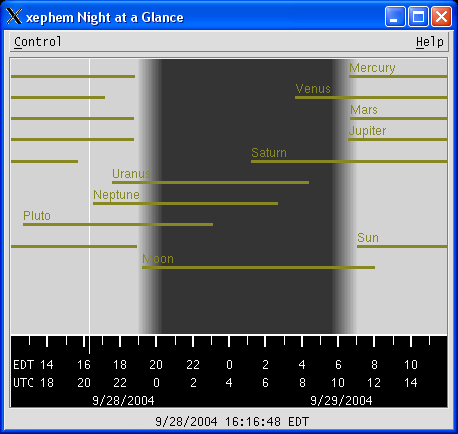Open the Control menu
Image resolution: width=458 pixels, height=434 pixels.
pos(38,42)
